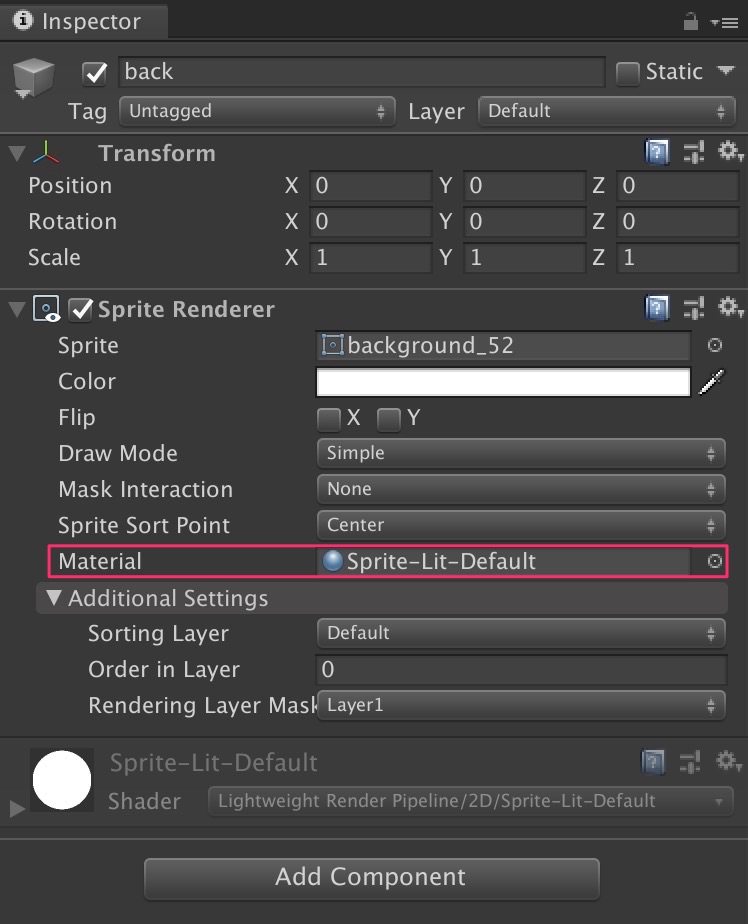748x924 pixels.
Task: Check the Flip X checkbox
Action: tap(328, 420)
